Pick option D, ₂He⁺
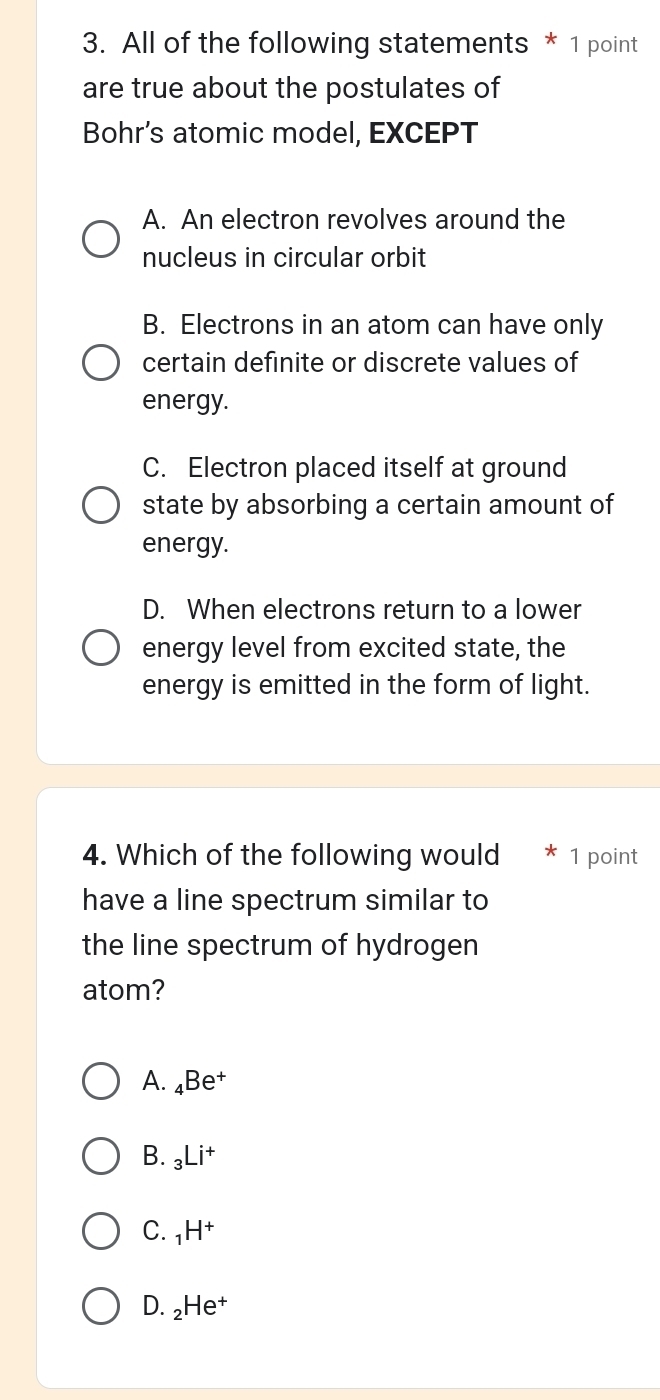 point(100,1305)
